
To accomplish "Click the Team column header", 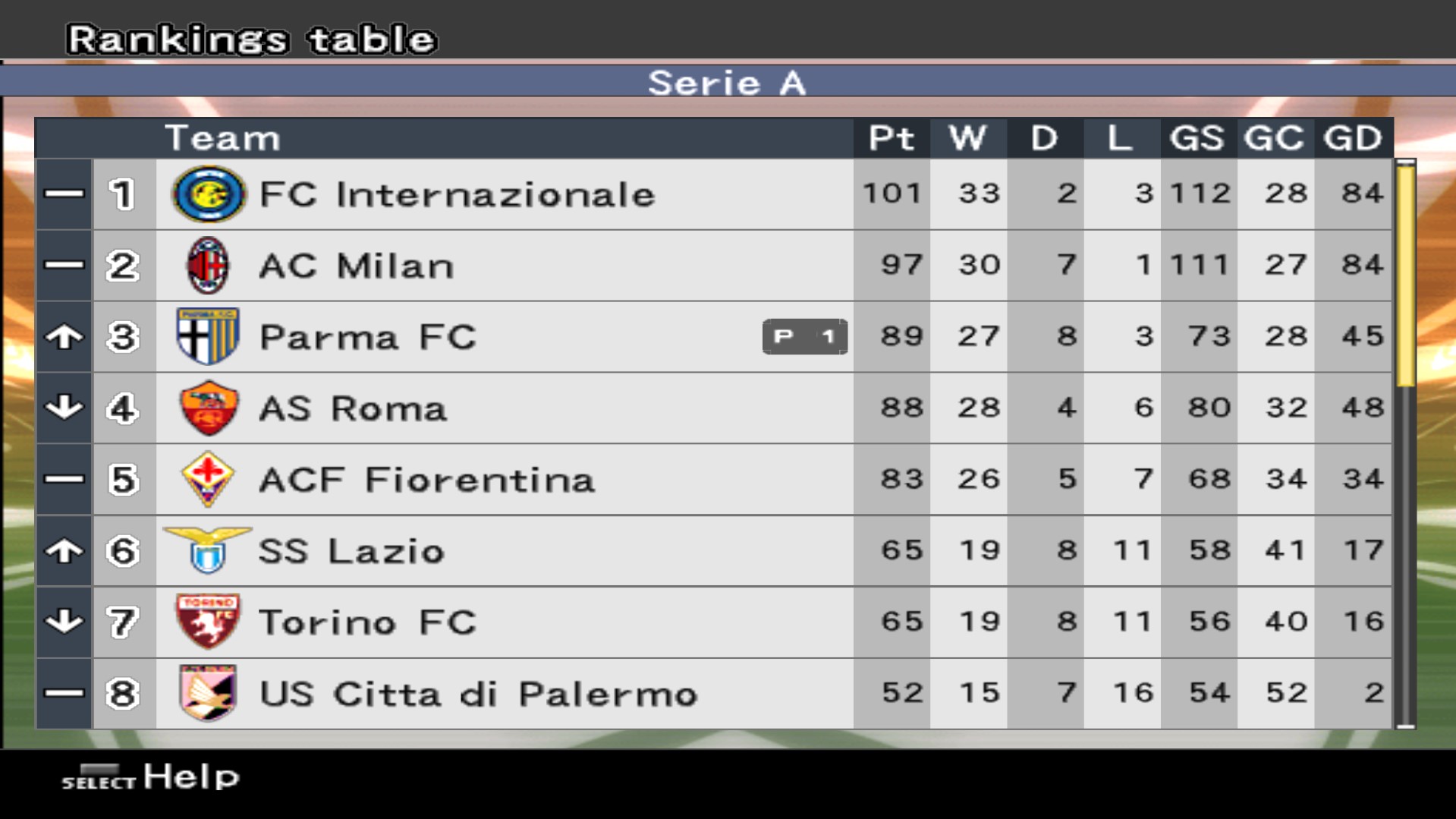I will click(222, 138).
